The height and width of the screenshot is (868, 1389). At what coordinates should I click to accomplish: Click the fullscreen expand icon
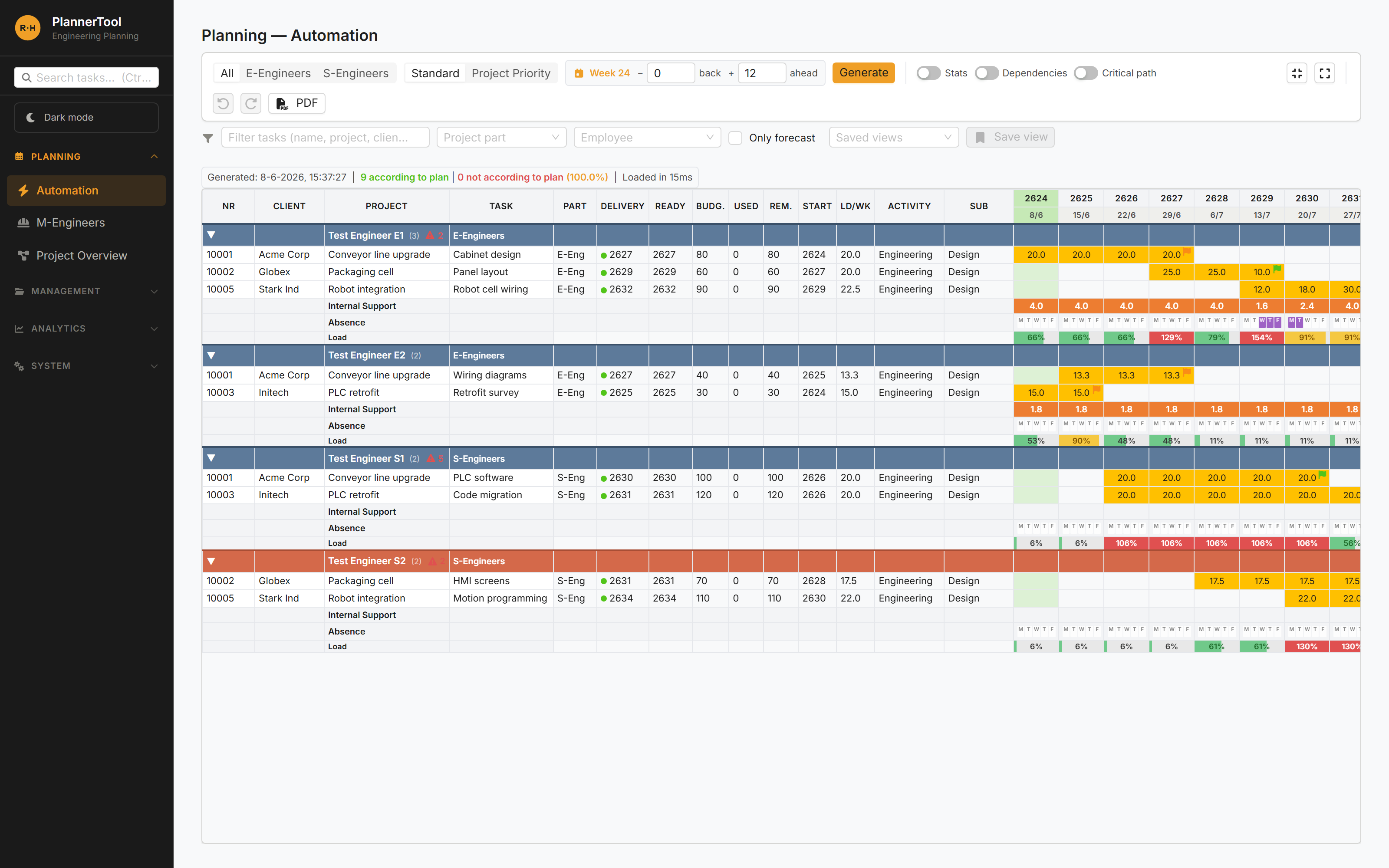1325,73
